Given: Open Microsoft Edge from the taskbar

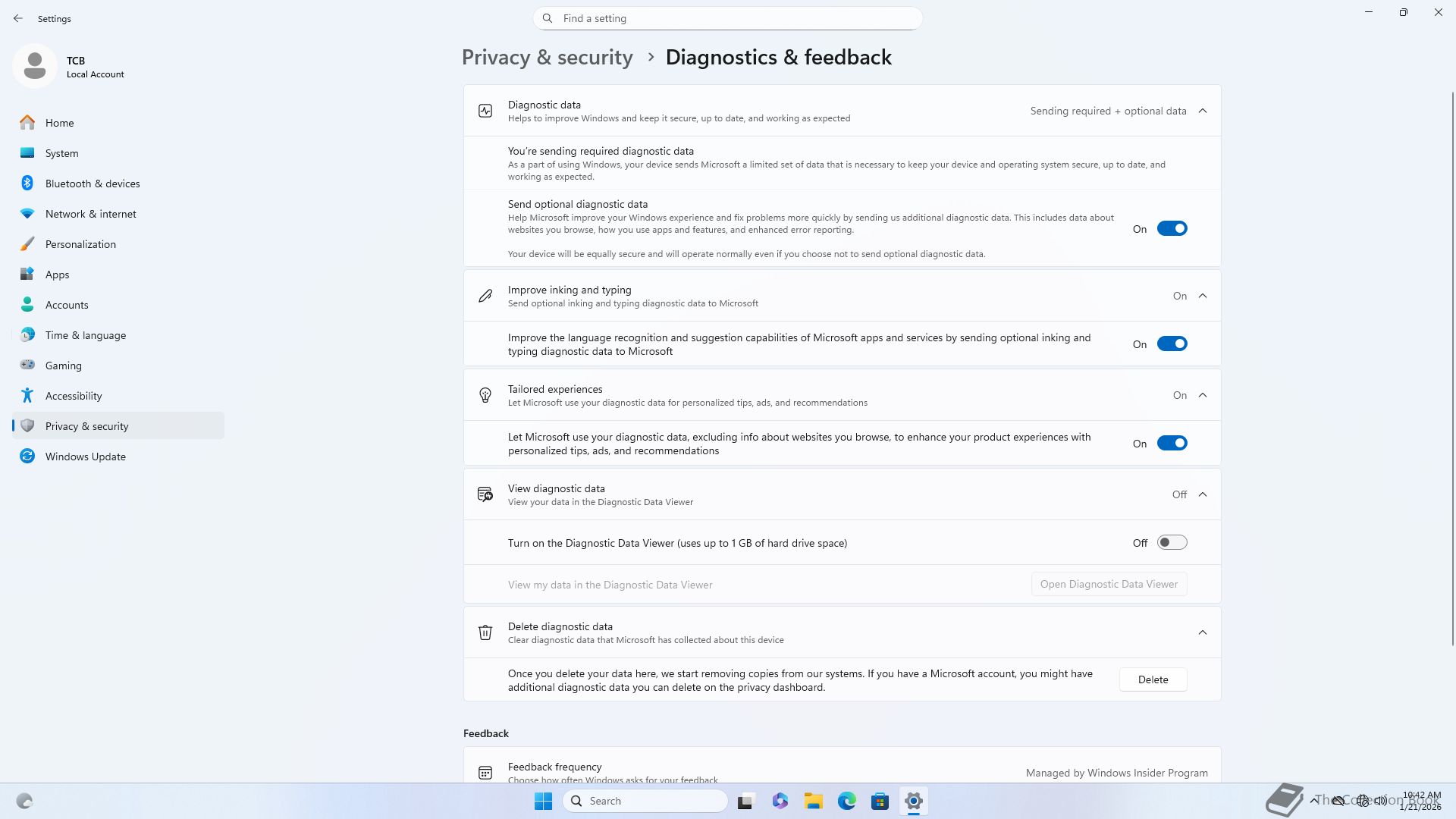Looking at the screenshot, I should (846, 801).
